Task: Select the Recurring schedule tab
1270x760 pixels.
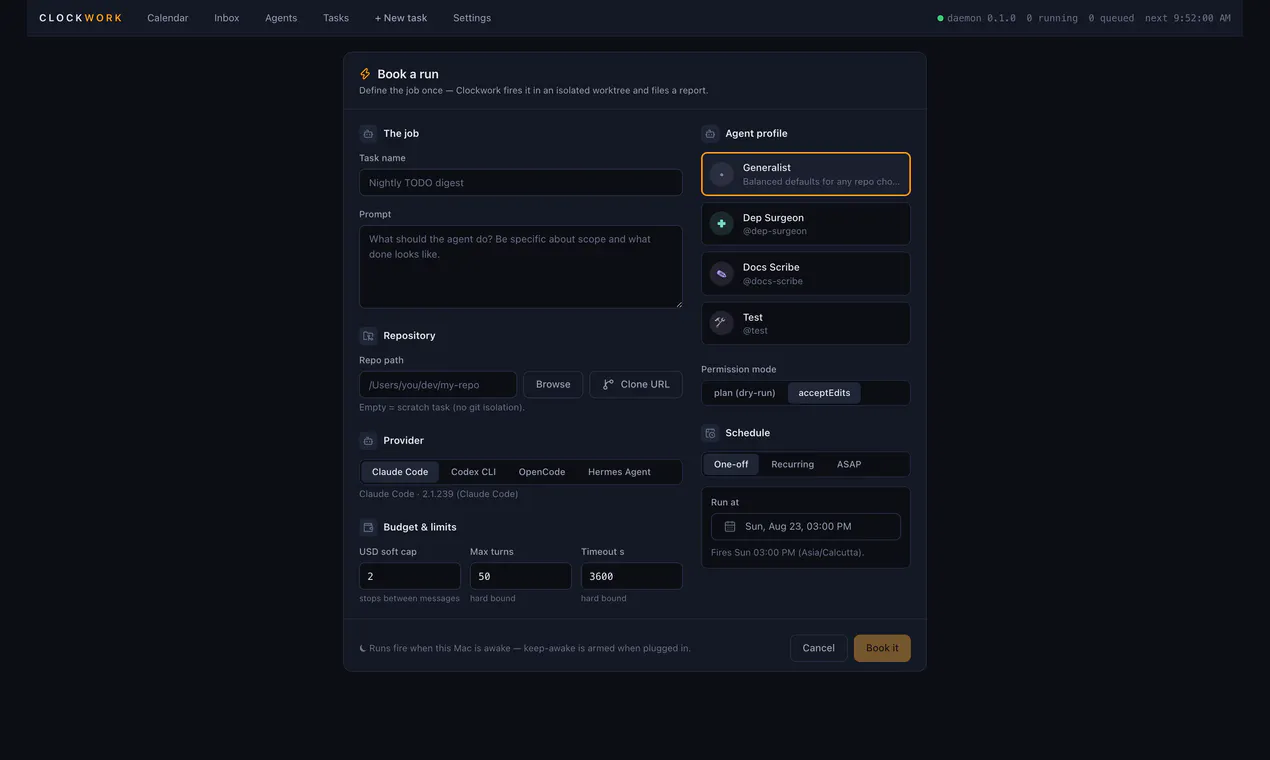Action: coord(793,464)
